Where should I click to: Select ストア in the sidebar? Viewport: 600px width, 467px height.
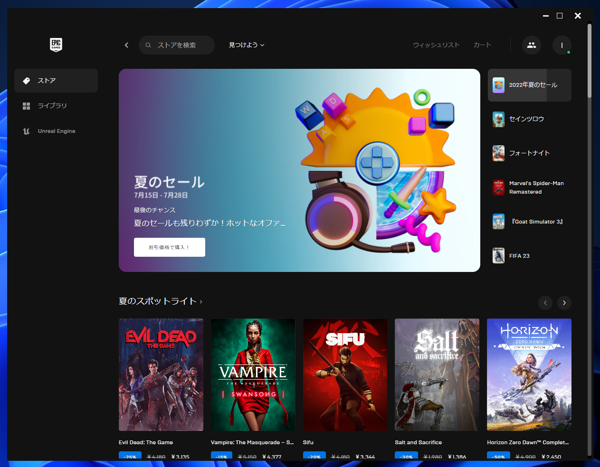tap(56, 81)
